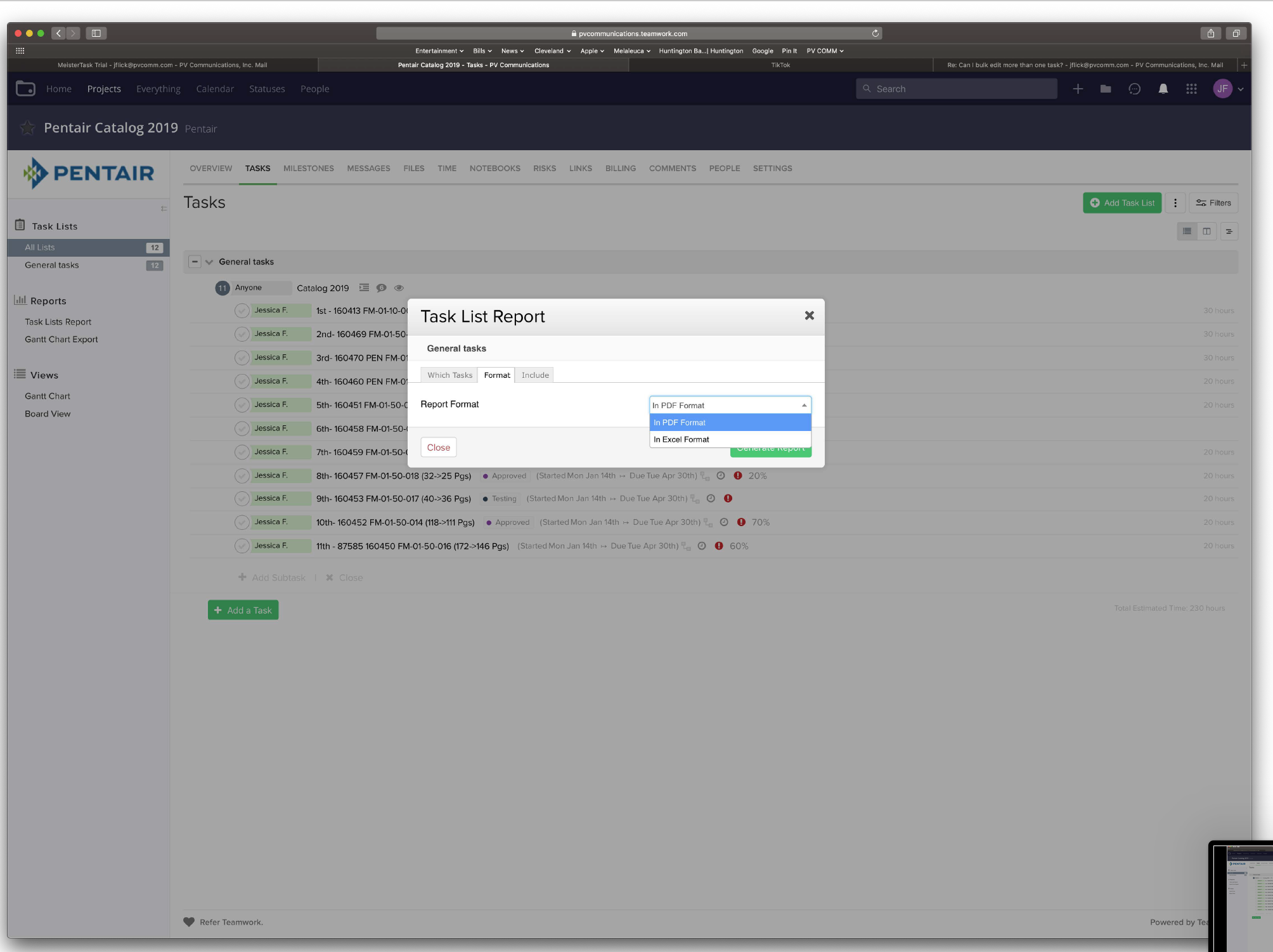The image size is (1273, 952).
Task: Click the Add a Task button
Action: (x=243, y=610)
